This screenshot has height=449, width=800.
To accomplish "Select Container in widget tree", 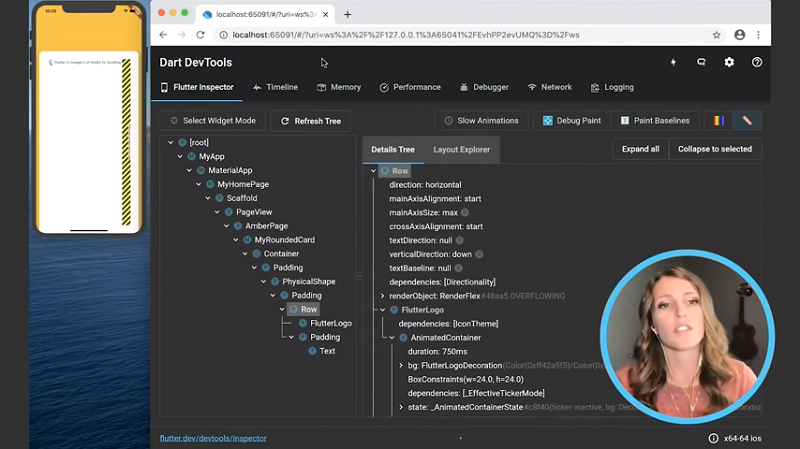I will click(x=281, y=254).
